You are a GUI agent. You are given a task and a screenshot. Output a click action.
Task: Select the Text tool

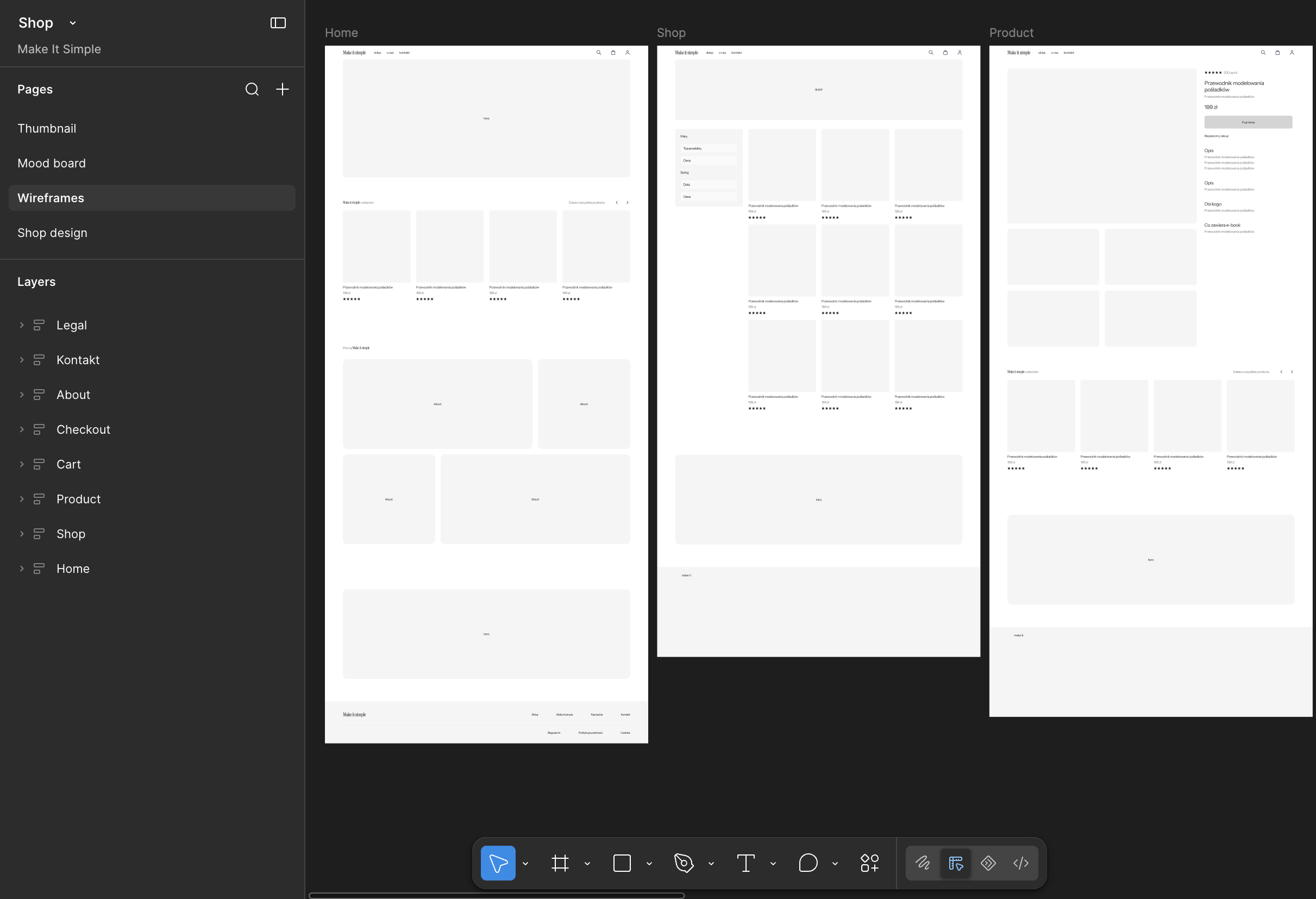point(746,863)
